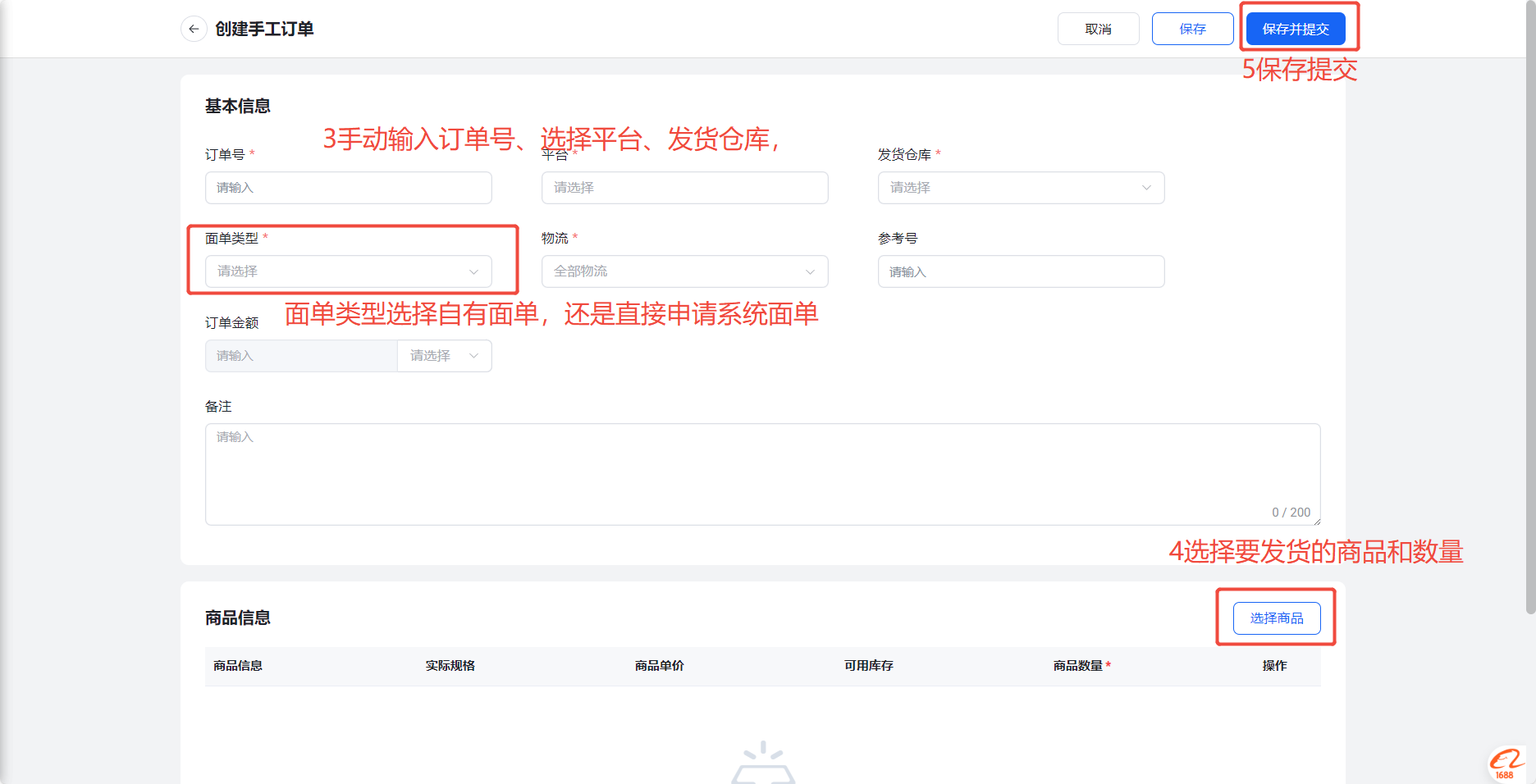Click inside the 备注 text area
The width and height of the screenshot is (1536, 784).
762,474
